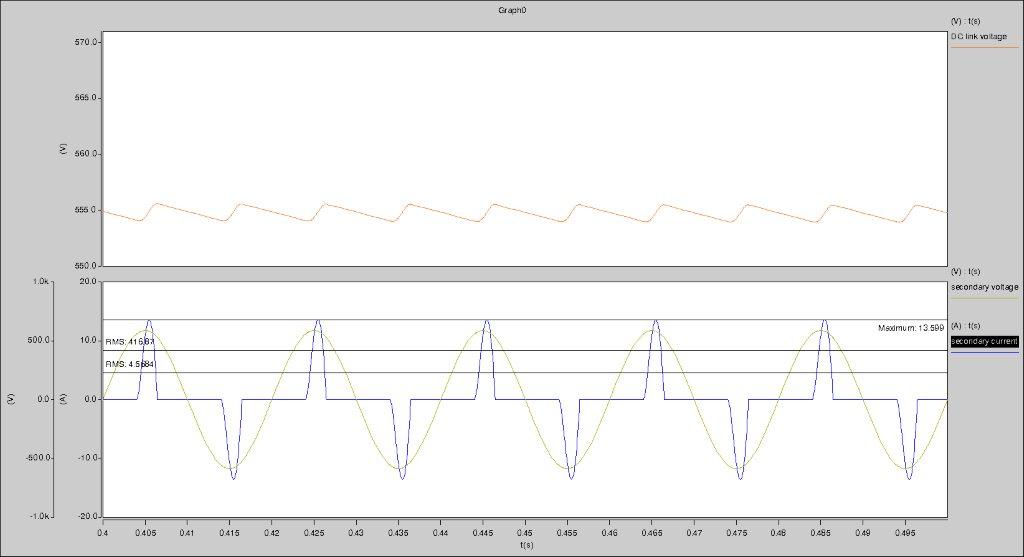Click the blue line swatch under secondary current
This screenshot has width=1024, height=557.
tap(985, 352)
